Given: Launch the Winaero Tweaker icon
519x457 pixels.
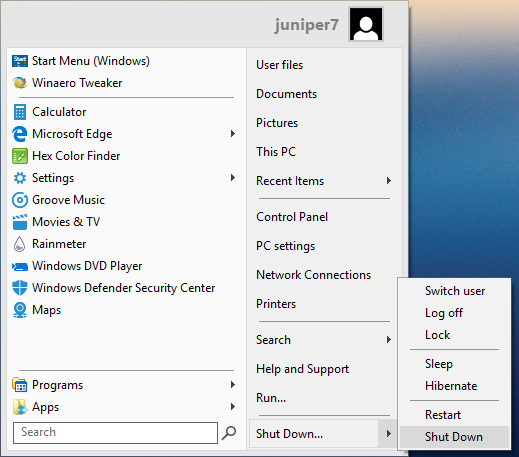Looking at the screenshot, I should pos(20,83).
